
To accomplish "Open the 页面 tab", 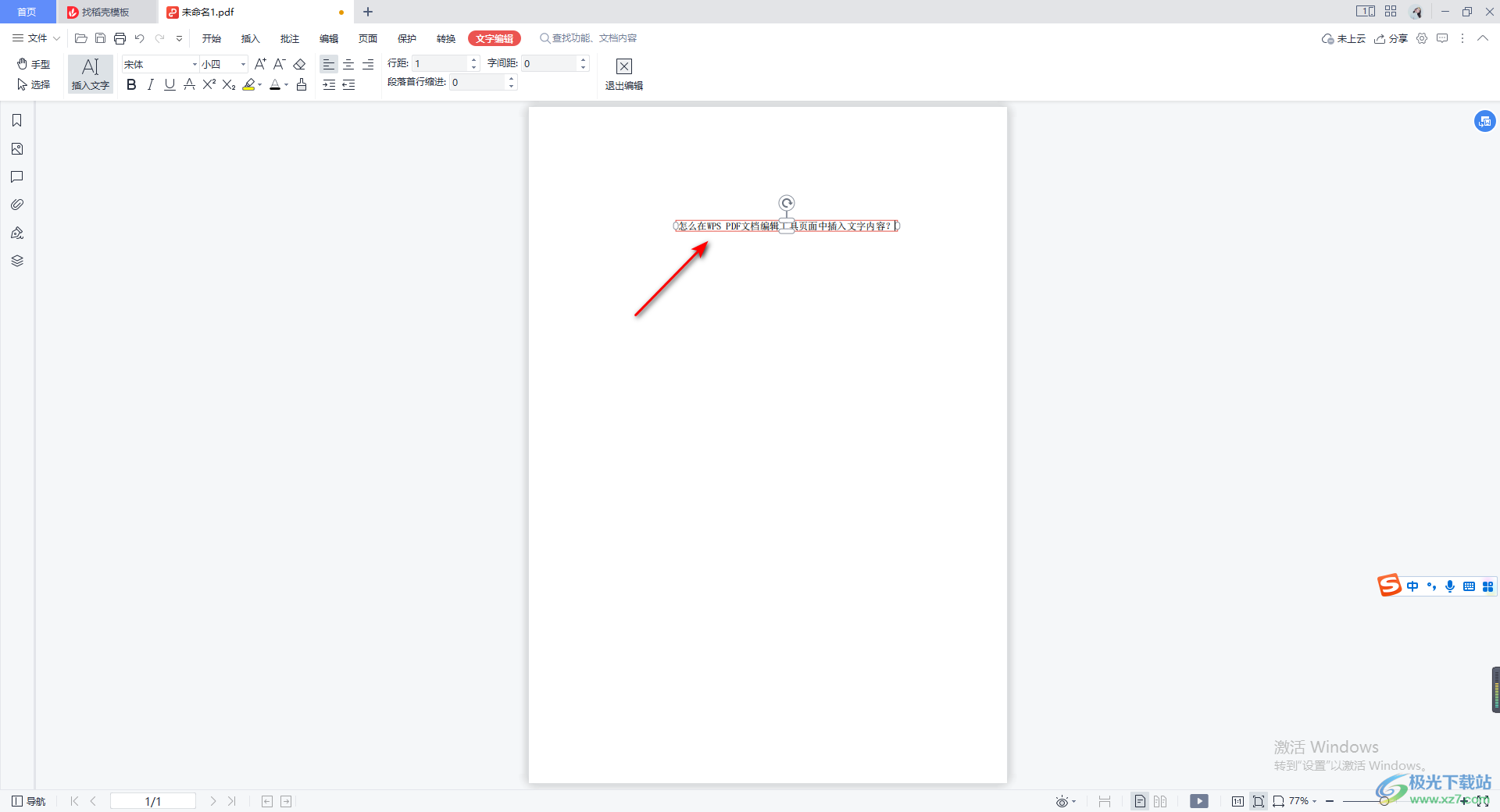I will [368, 38].
